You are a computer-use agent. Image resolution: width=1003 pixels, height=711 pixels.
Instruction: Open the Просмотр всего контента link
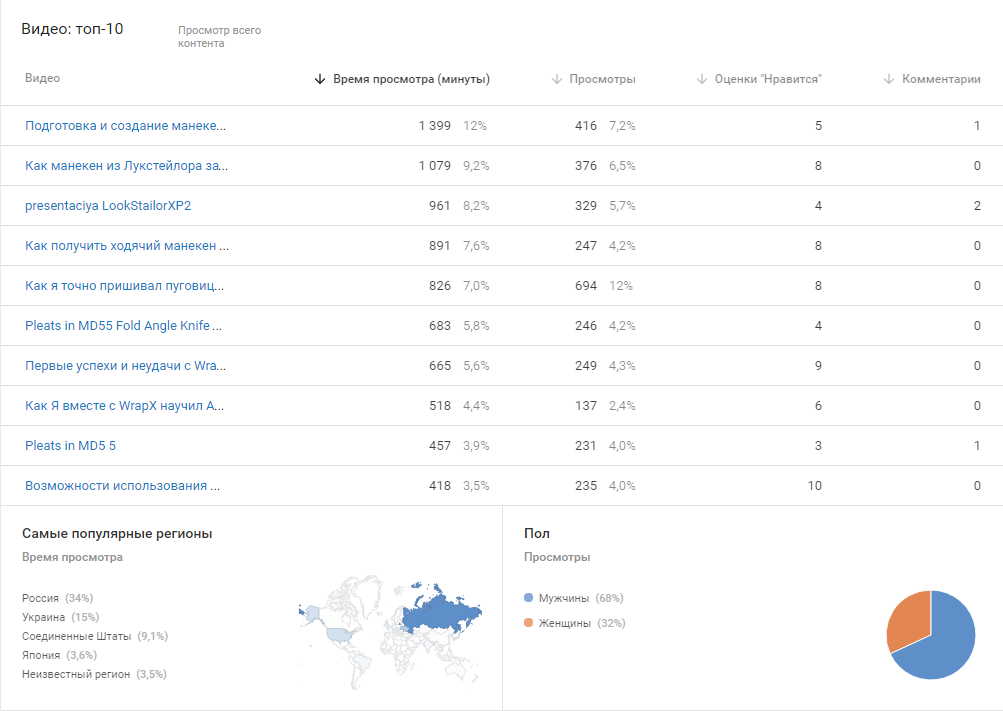pyautogui.click(x=219, y=37)
